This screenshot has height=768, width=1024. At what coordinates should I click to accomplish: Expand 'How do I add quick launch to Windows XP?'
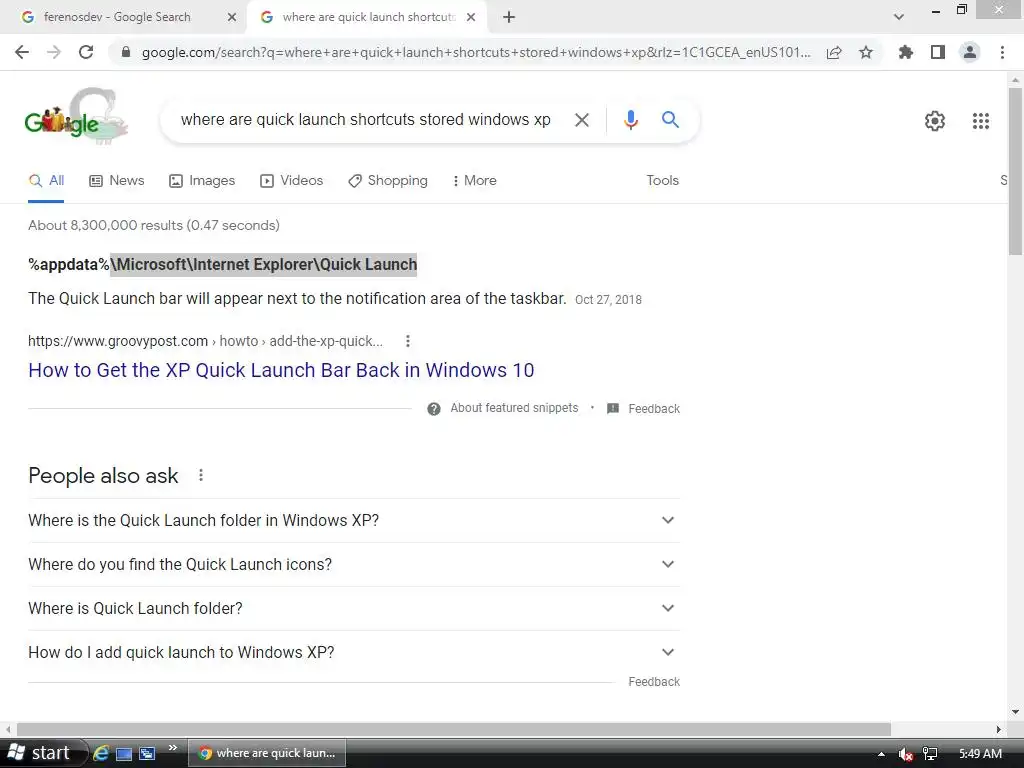coord(353,652)
